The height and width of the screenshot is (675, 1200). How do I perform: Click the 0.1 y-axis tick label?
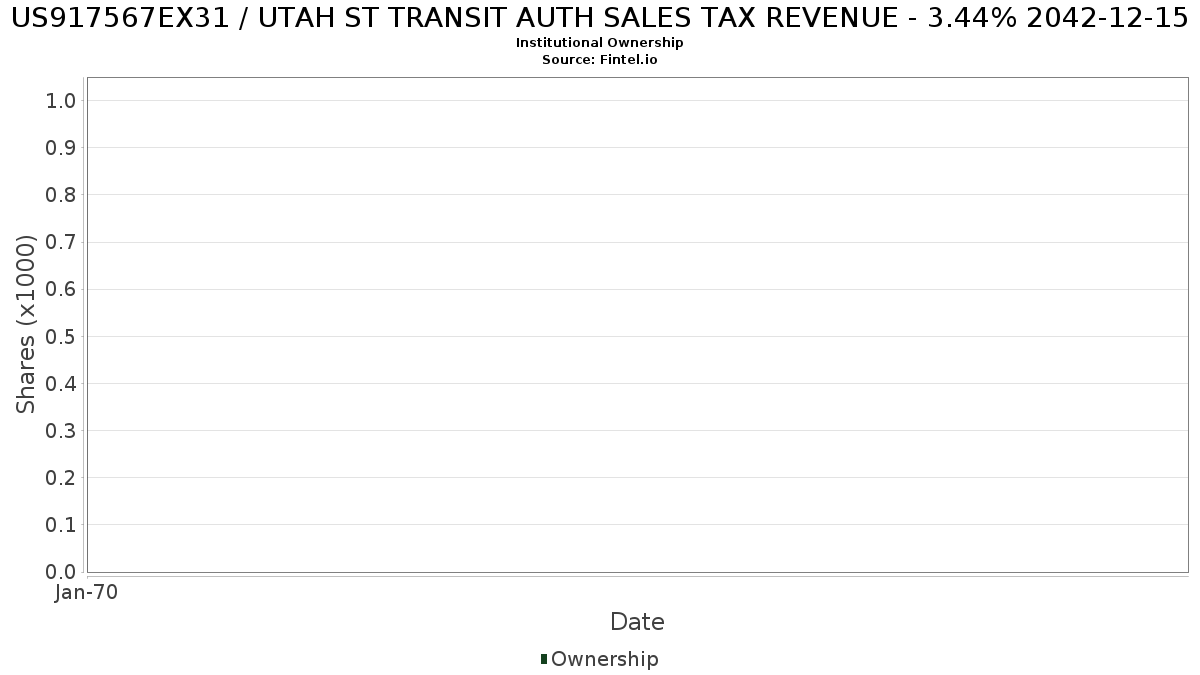point(61,525)
